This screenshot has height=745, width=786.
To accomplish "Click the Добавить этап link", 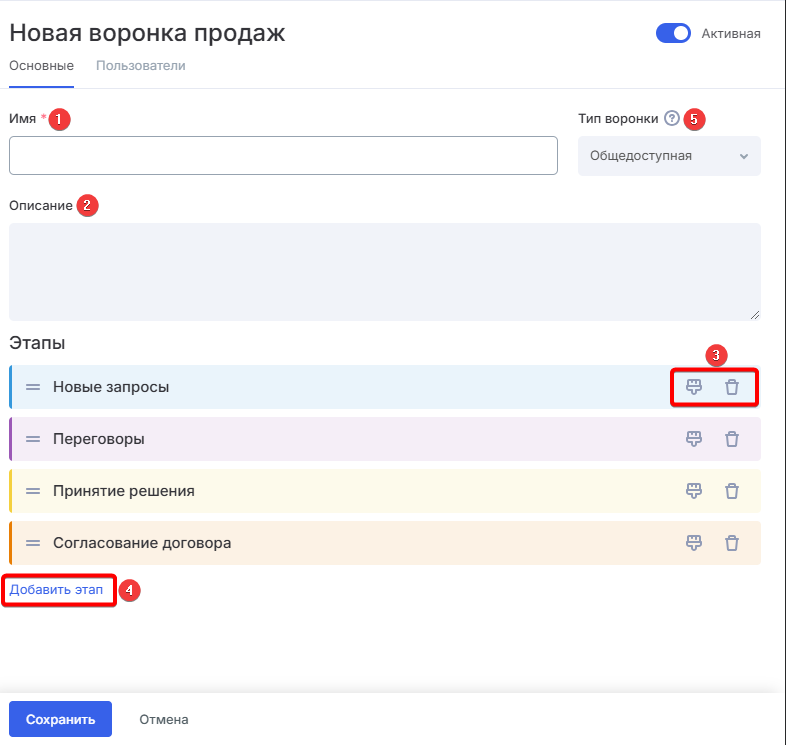I will [56, 590].
